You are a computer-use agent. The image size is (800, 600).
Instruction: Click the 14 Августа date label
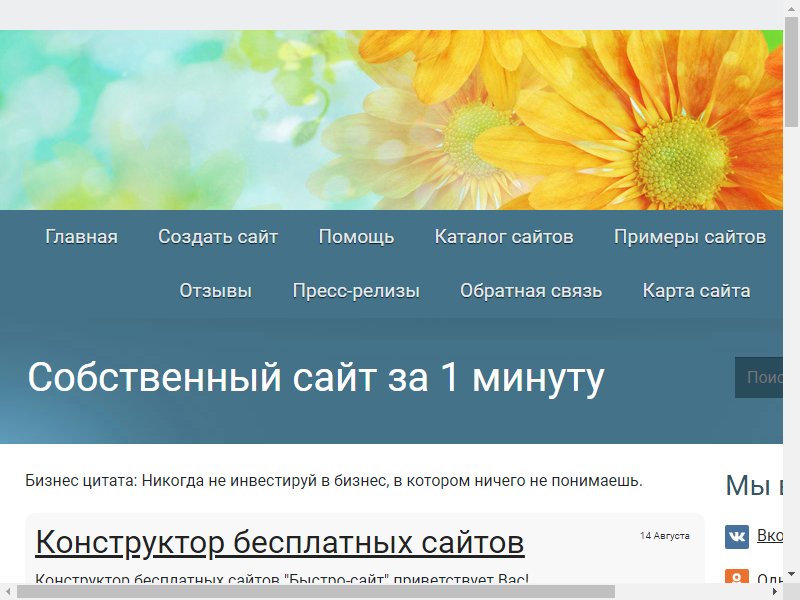pos(665,536)
